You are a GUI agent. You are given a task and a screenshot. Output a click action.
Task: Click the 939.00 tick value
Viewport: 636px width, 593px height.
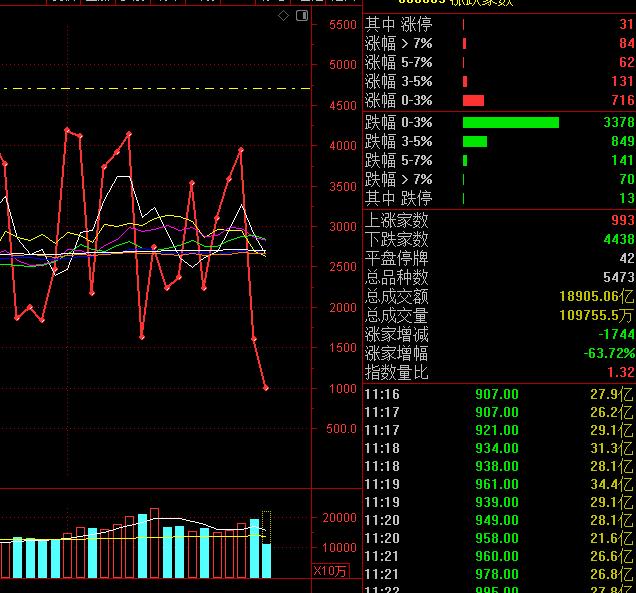(497, 502)
